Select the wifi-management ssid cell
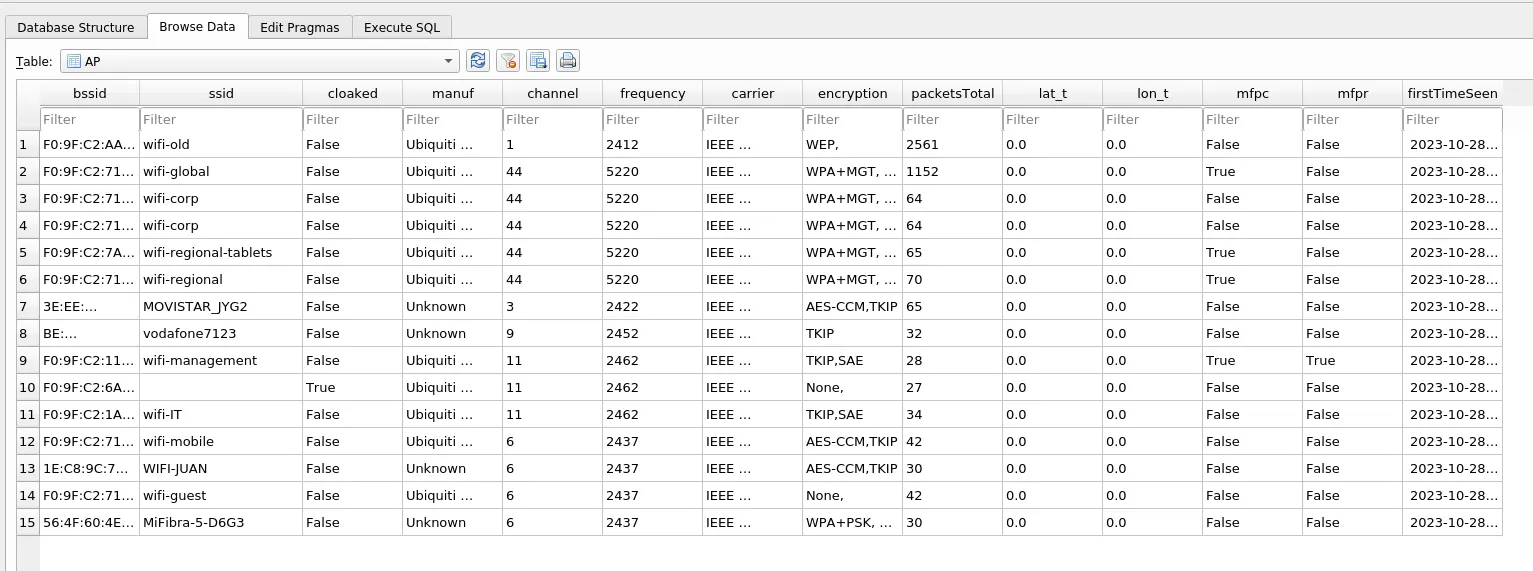The height and width of the screenshot is (571, 1533). click(221, 360)
